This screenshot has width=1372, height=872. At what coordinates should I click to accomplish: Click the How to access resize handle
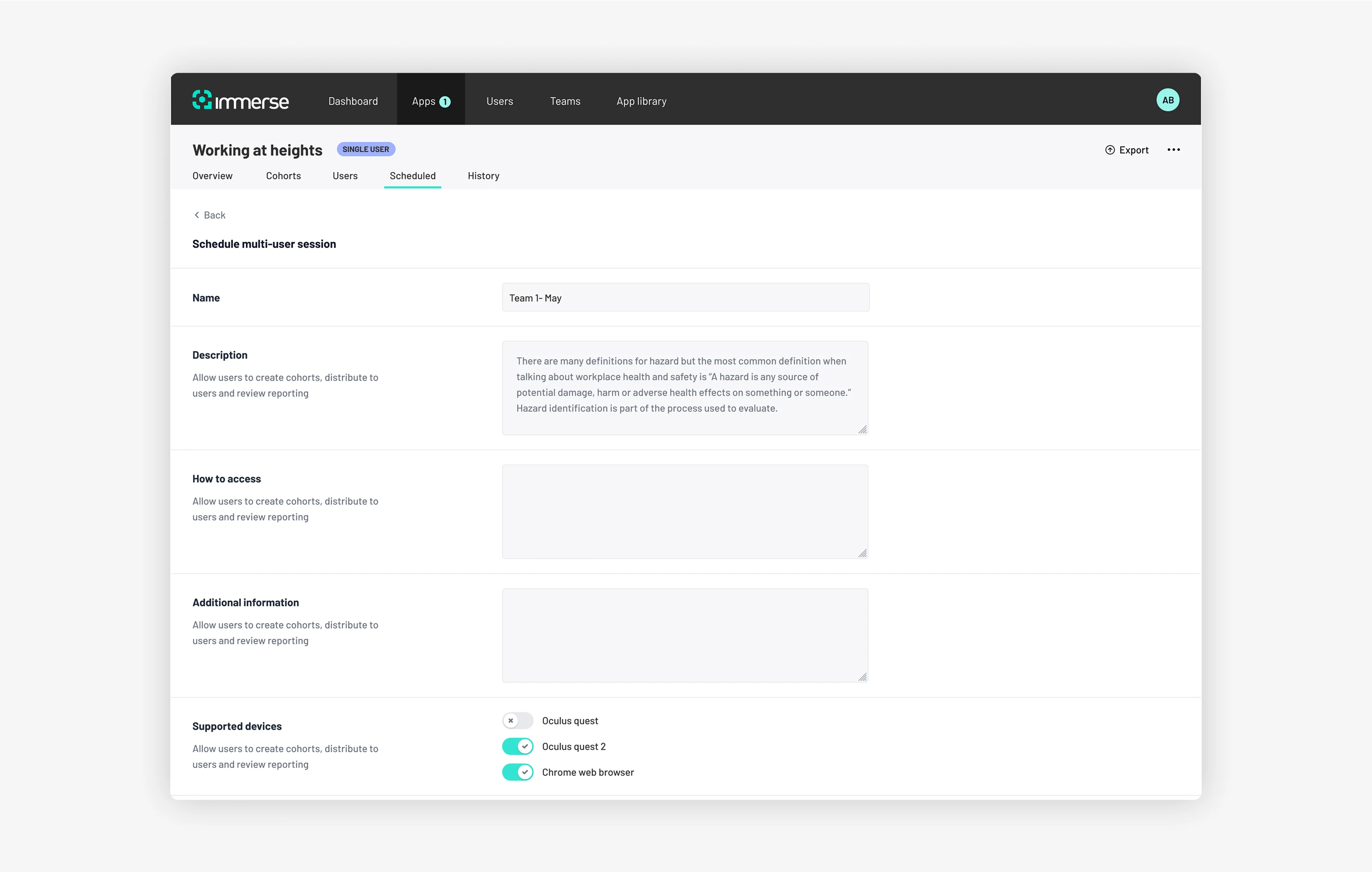863,553
